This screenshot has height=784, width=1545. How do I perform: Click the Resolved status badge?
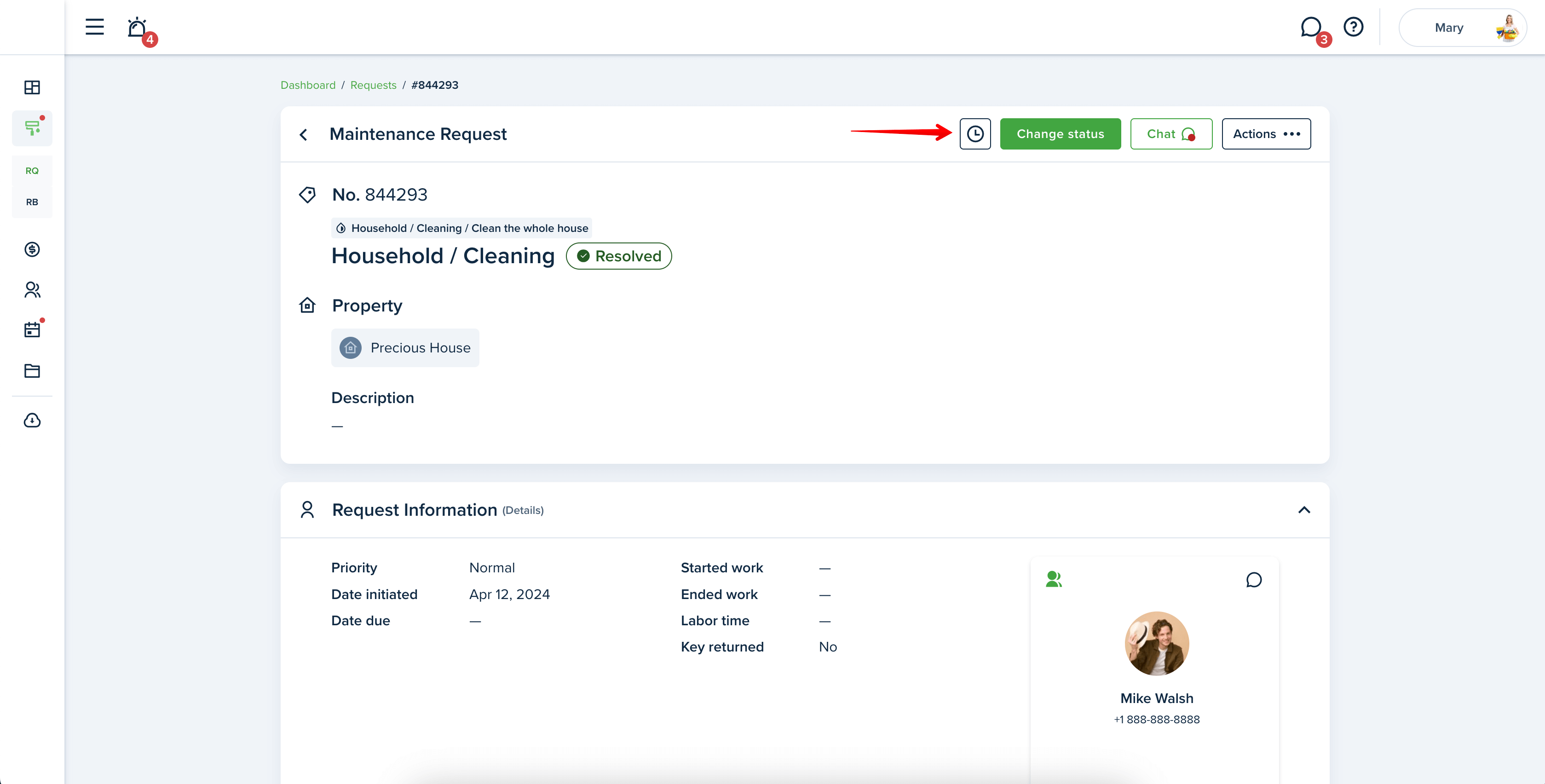pos(619,256)
